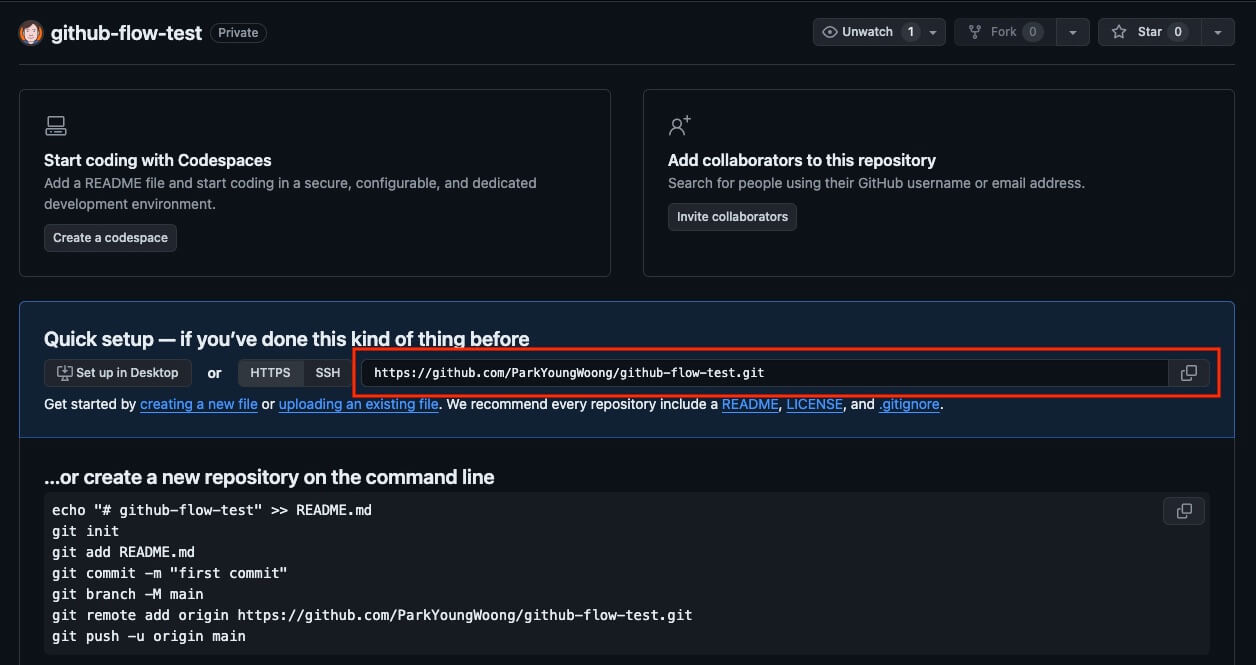Click the Create a codespace button

pyautogui.click(x=110, y=237)
